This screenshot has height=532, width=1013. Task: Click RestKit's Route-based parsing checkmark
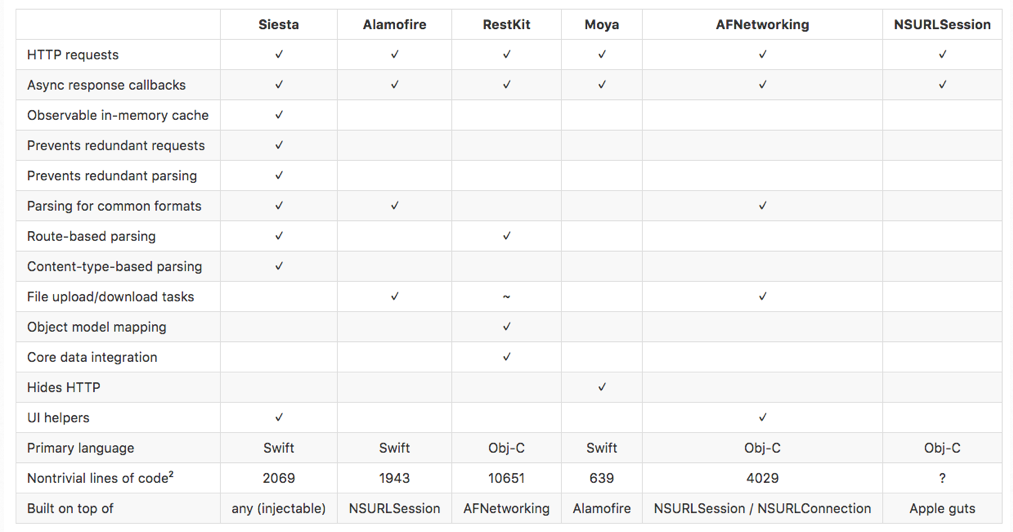tap(507, 236)
